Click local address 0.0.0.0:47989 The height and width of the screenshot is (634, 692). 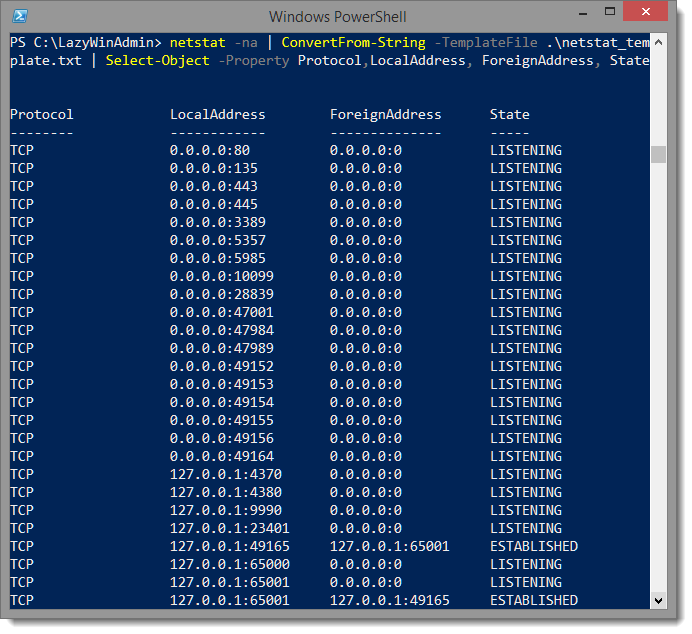[222, 349]
